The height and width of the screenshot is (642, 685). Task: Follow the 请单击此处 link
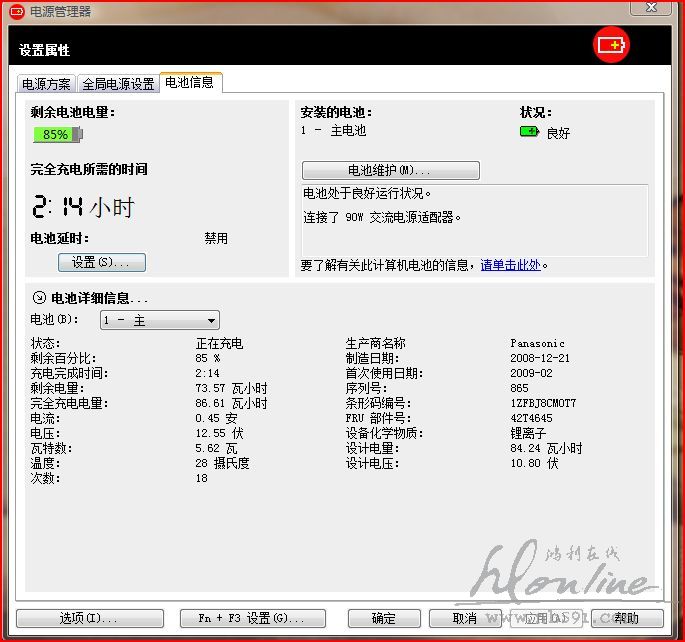tap(510, 265)
